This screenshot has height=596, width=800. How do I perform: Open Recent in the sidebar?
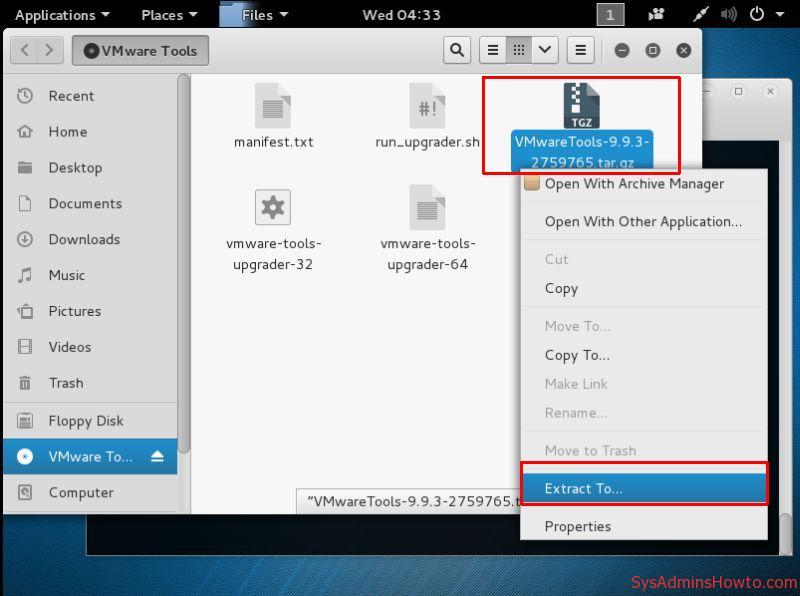click(90, 96)
